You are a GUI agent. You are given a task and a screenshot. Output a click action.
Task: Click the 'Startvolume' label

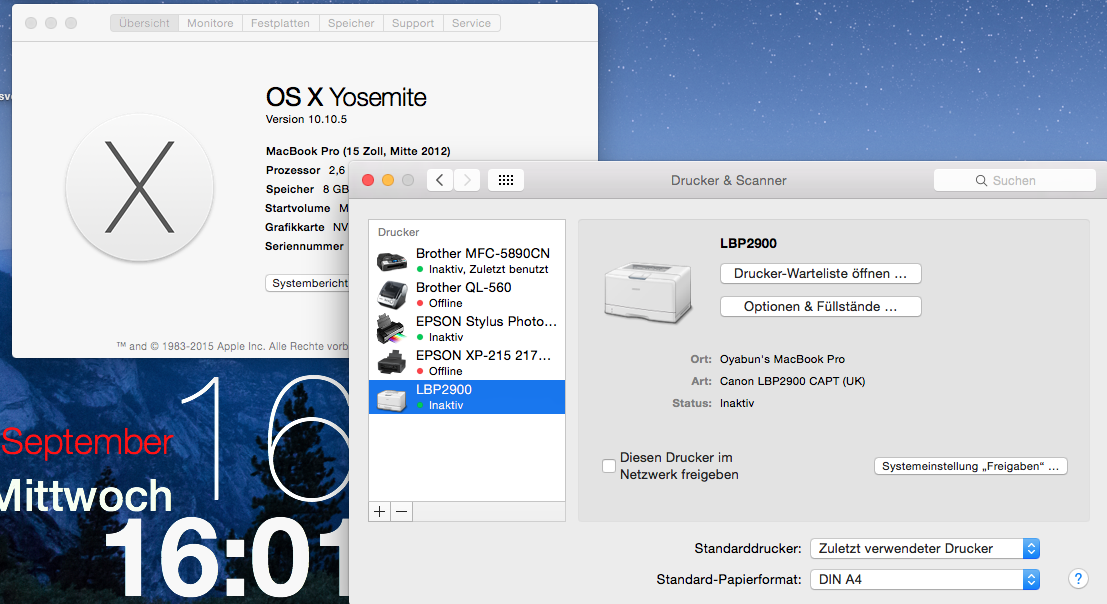[x=297, y=208]
